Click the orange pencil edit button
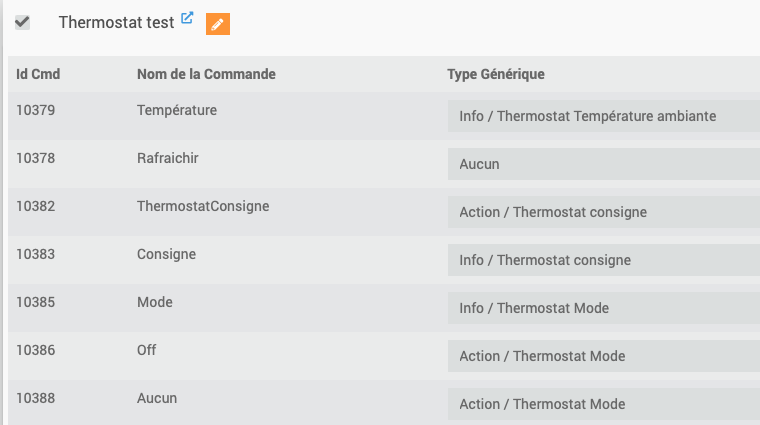Image resolution: width=760 pixels, height=425 pixels. point(218,24)
